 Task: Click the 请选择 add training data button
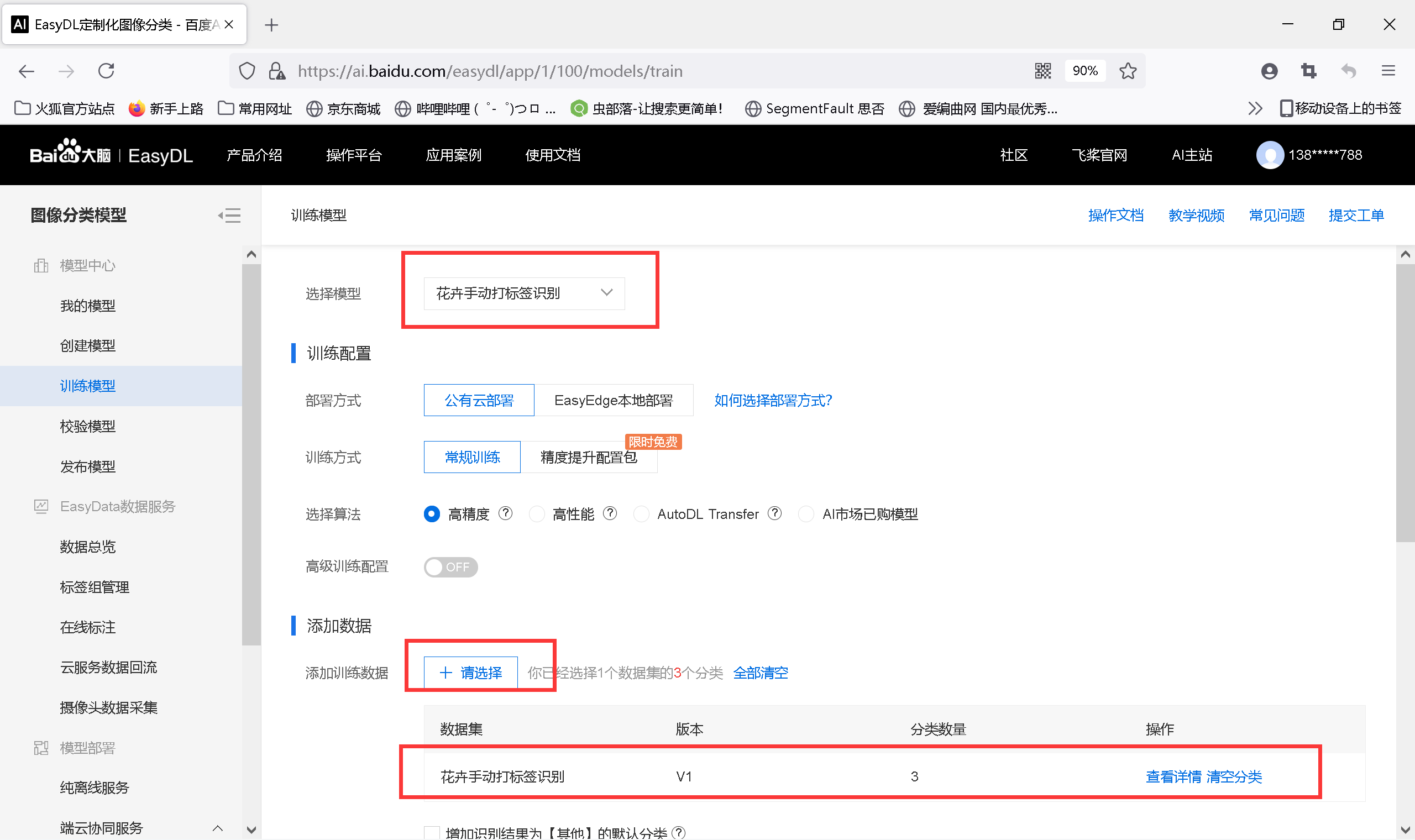click(x=470, y=673)
